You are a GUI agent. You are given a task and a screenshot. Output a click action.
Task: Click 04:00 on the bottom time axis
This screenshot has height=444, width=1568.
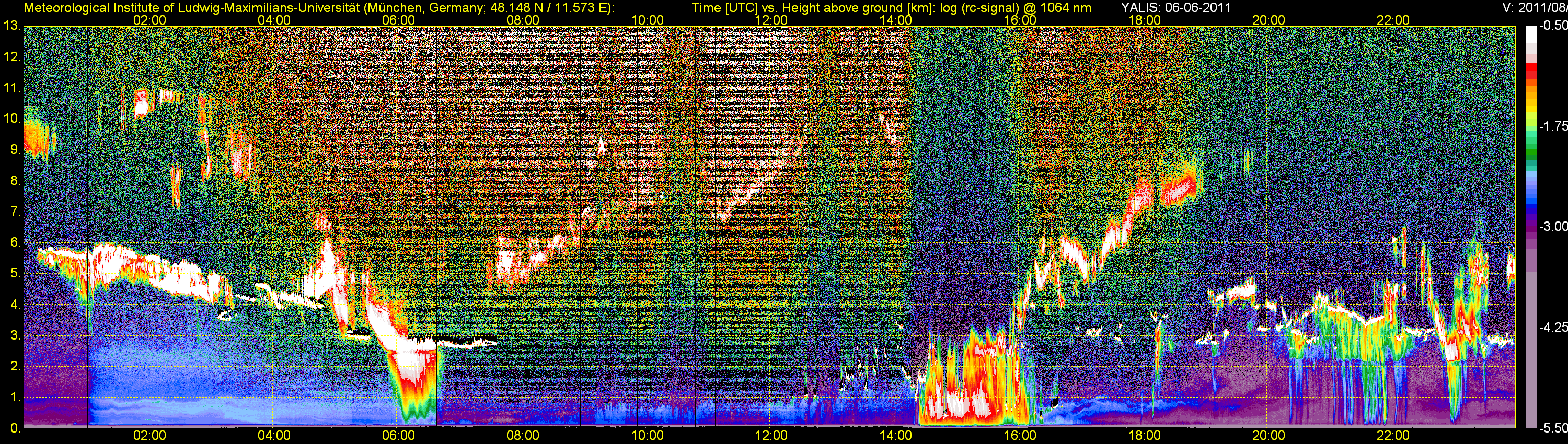tap(274, 436)
